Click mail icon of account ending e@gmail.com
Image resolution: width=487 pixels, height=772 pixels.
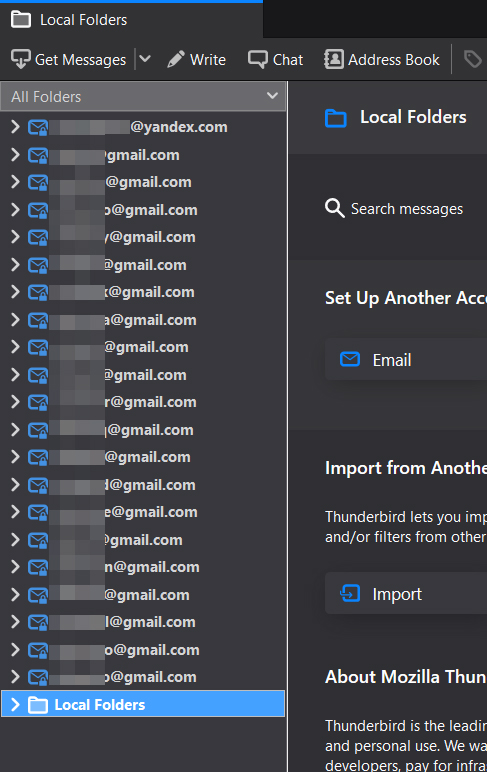click(38, 513)
